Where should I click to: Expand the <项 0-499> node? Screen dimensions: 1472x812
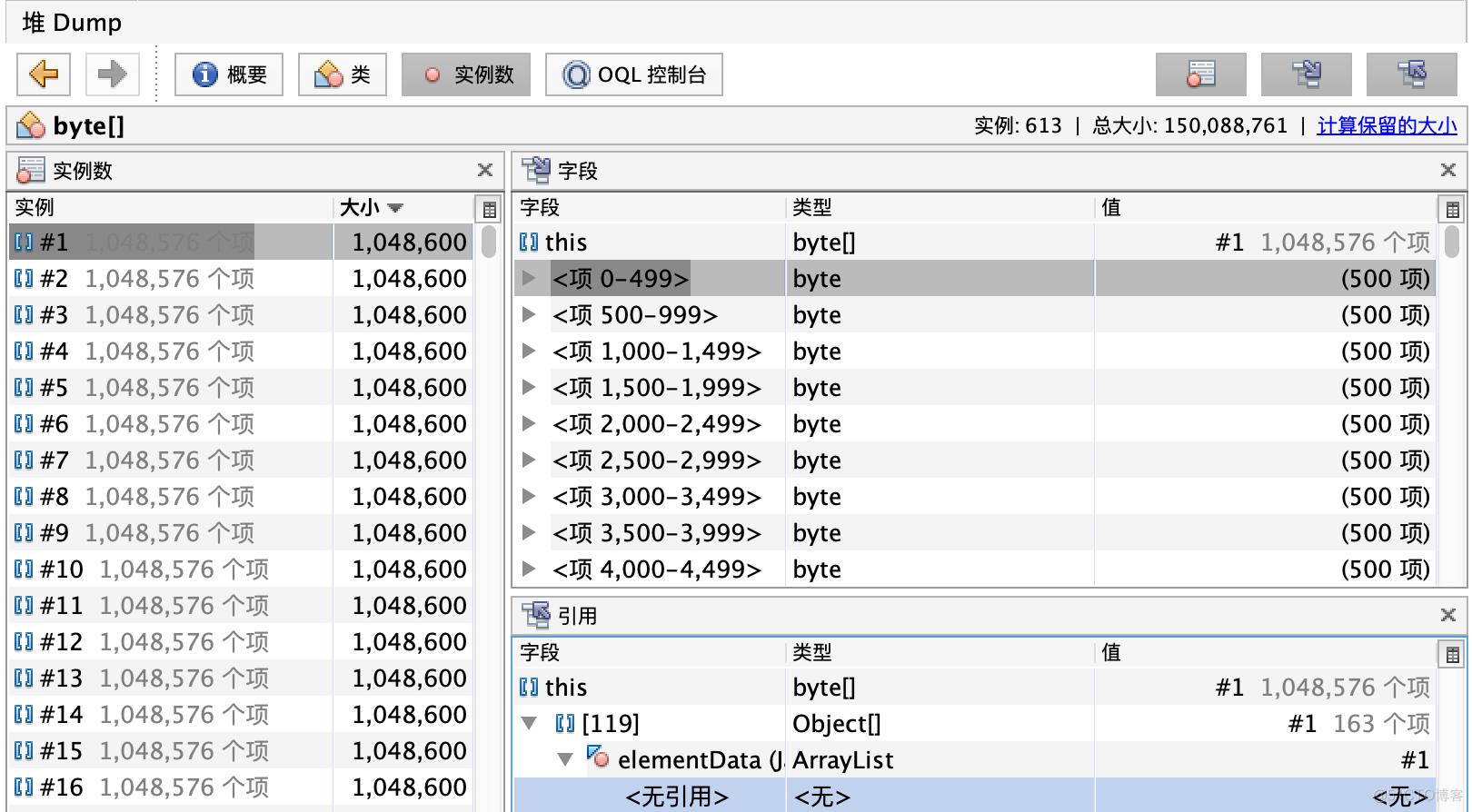pyautogui.click(x=529, y=279)
